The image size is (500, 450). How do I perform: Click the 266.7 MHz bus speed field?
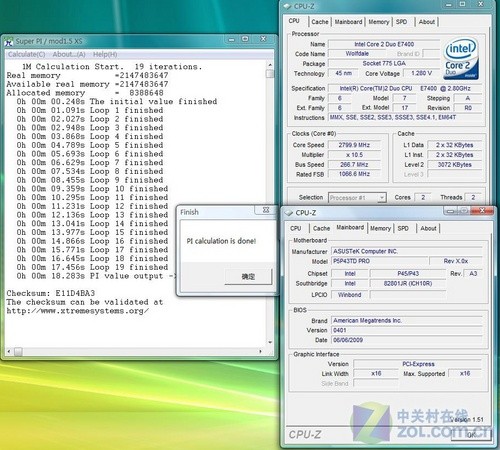354,164
